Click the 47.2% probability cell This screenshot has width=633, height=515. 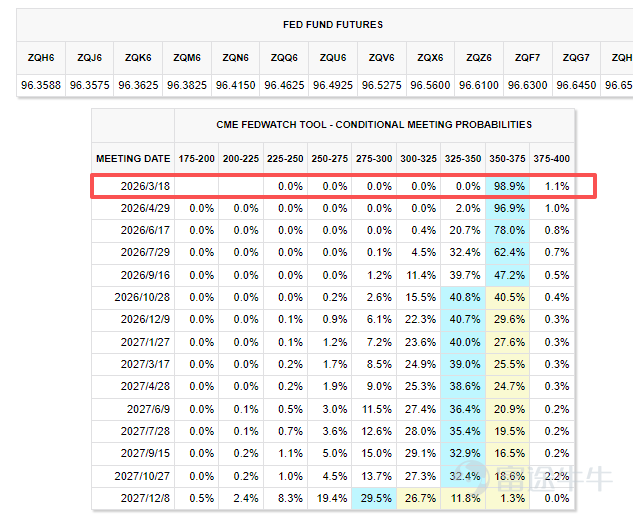coord(507,275)
